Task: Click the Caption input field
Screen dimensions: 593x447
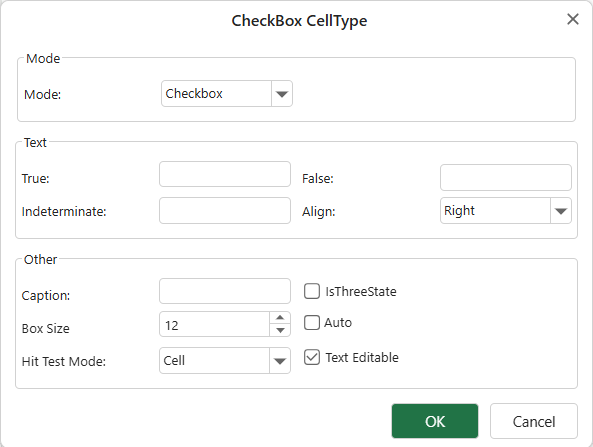Action: [225, 291]
